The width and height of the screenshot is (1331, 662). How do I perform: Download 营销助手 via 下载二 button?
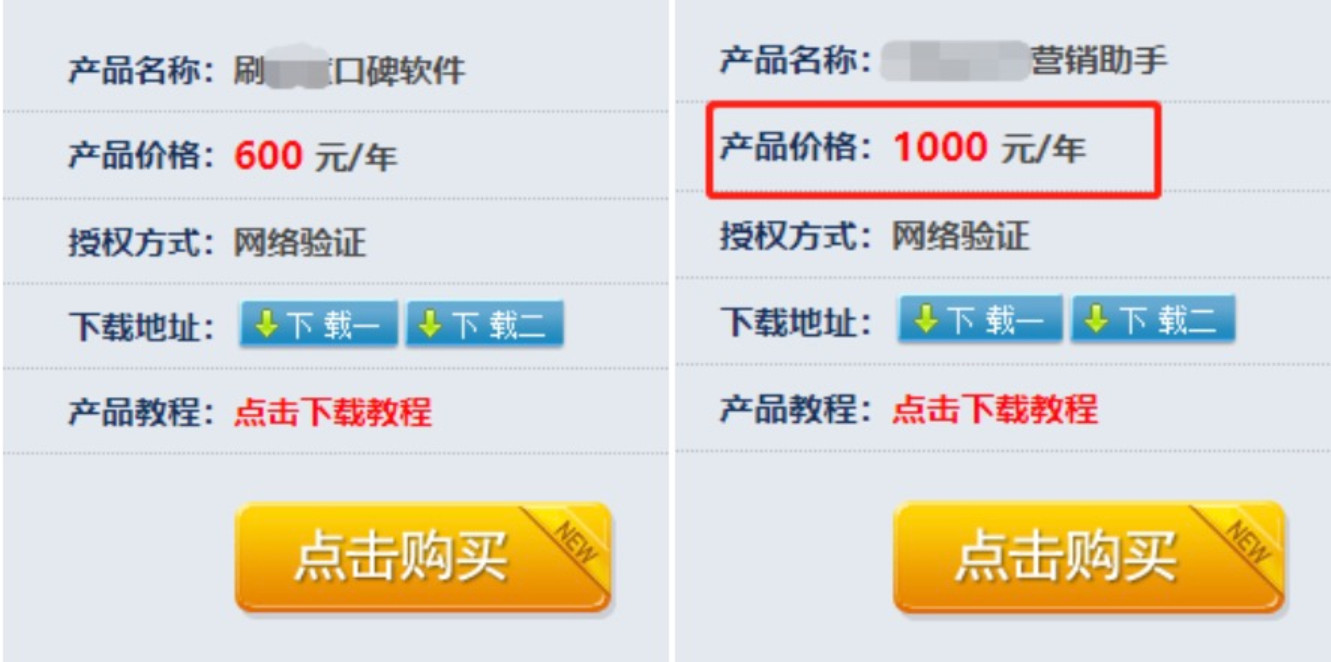pyautogui.click(x=1153, y=319)
